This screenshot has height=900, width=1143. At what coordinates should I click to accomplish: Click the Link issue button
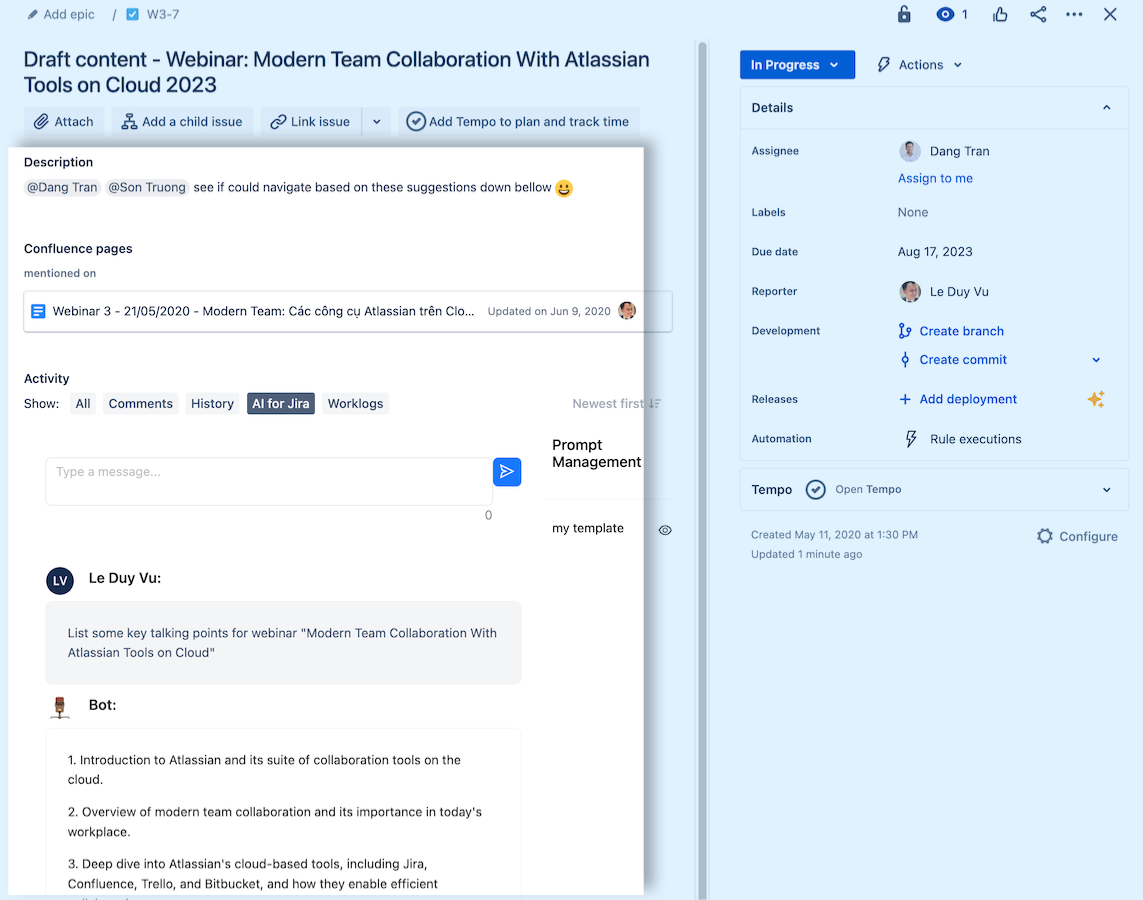(x=311, y=122)
